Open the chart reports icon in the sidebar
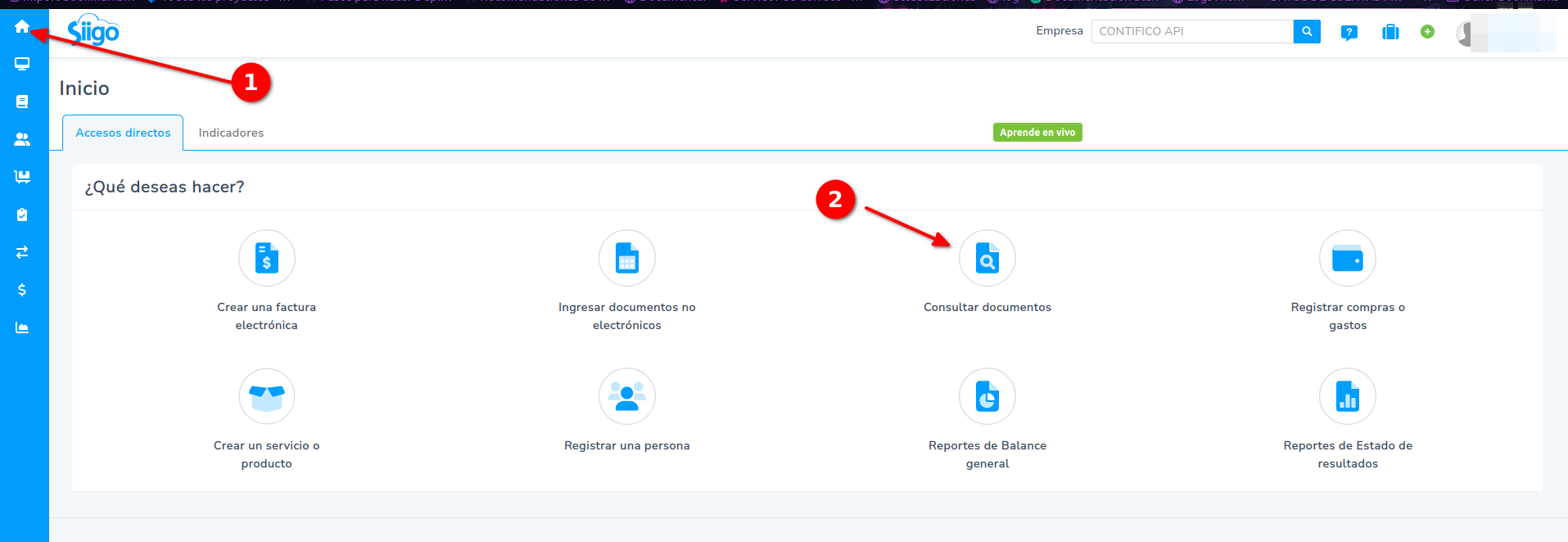 tap(22, 327)
